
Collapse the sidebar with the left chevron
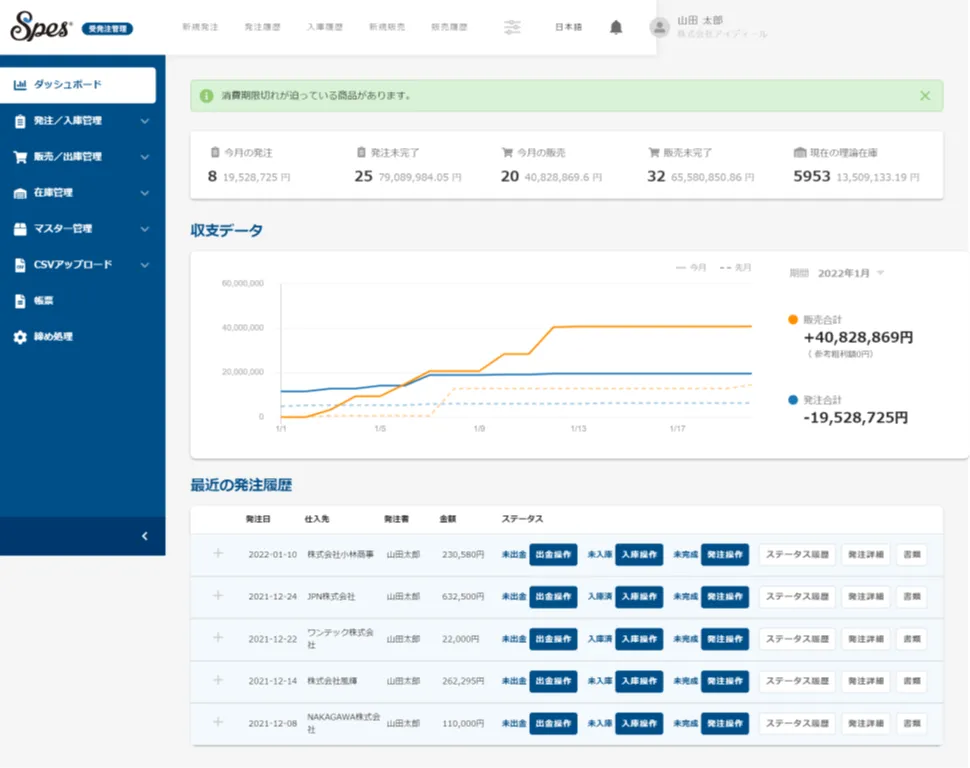click(x=144, y=537)
